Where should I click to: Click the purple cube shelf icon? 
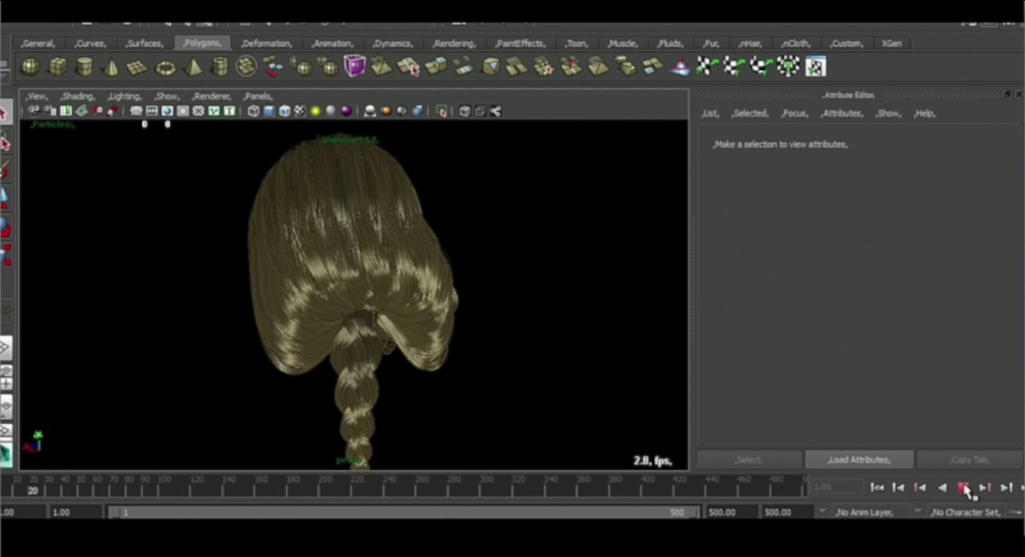point(354,67)
